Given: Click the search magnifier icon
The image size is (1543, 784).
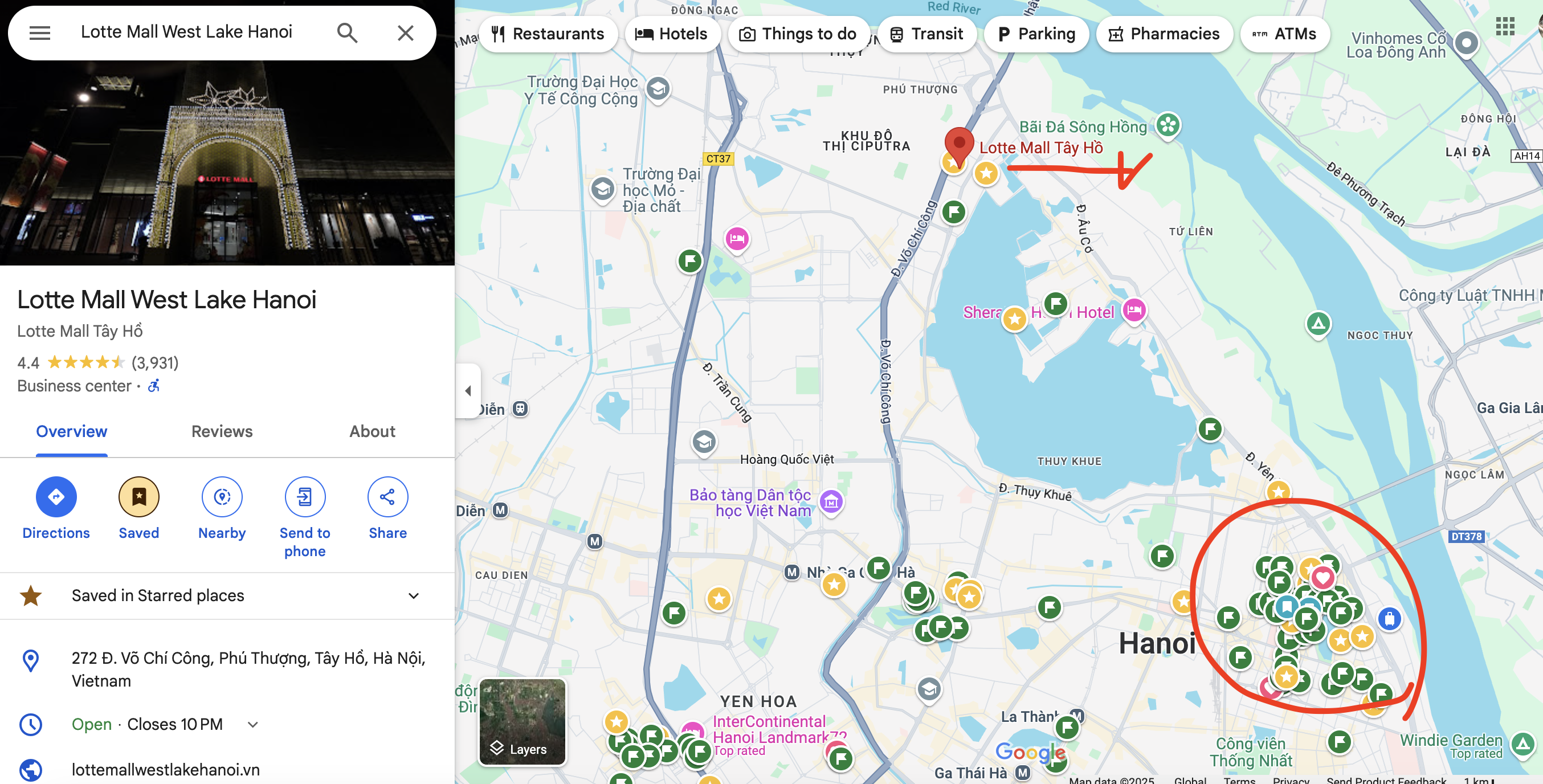Looking at the screenshot, I should pos(347,33).
